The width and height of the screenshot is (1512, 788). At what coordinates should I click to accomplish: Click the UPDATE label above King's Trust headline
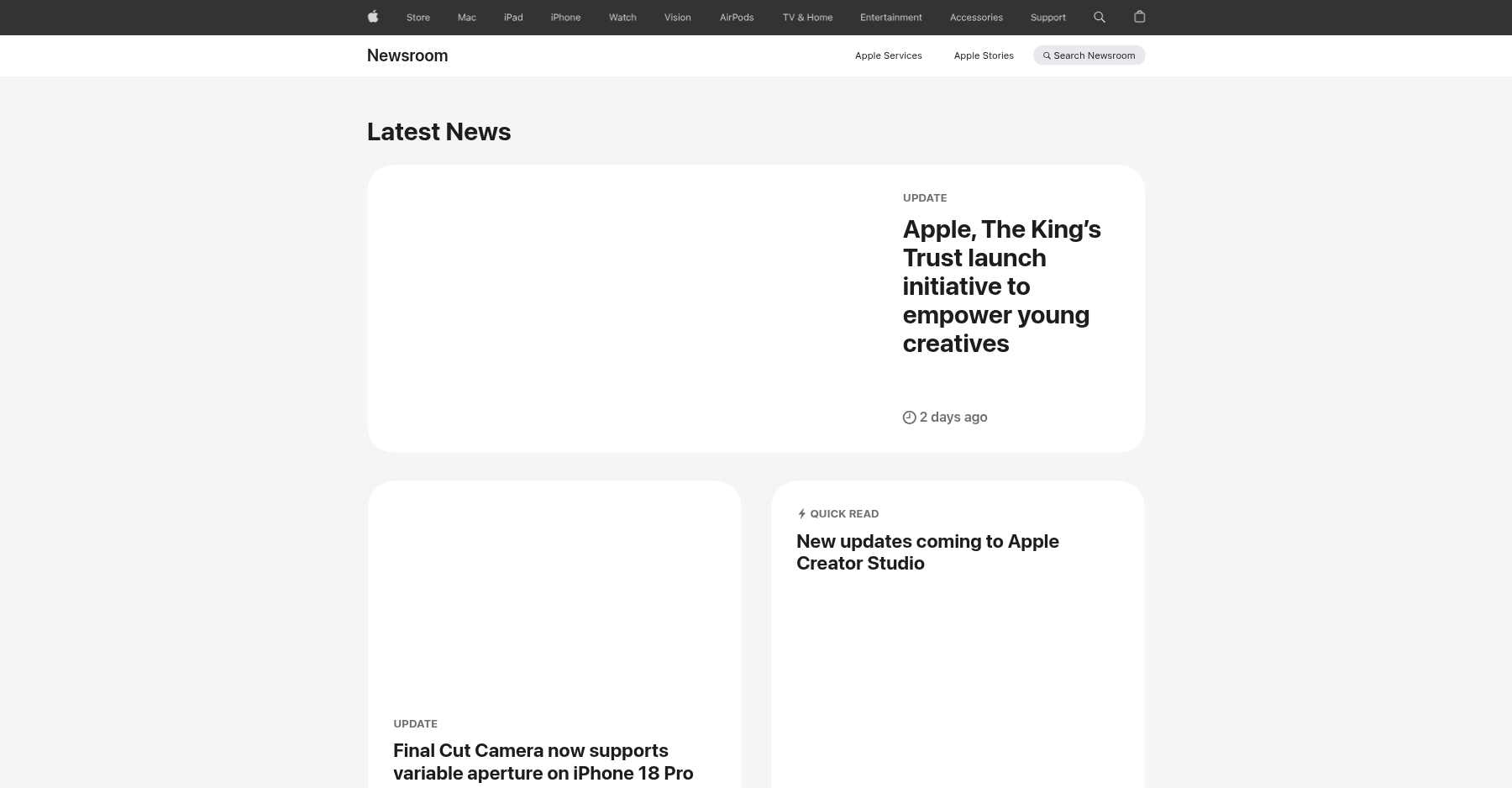925,198
